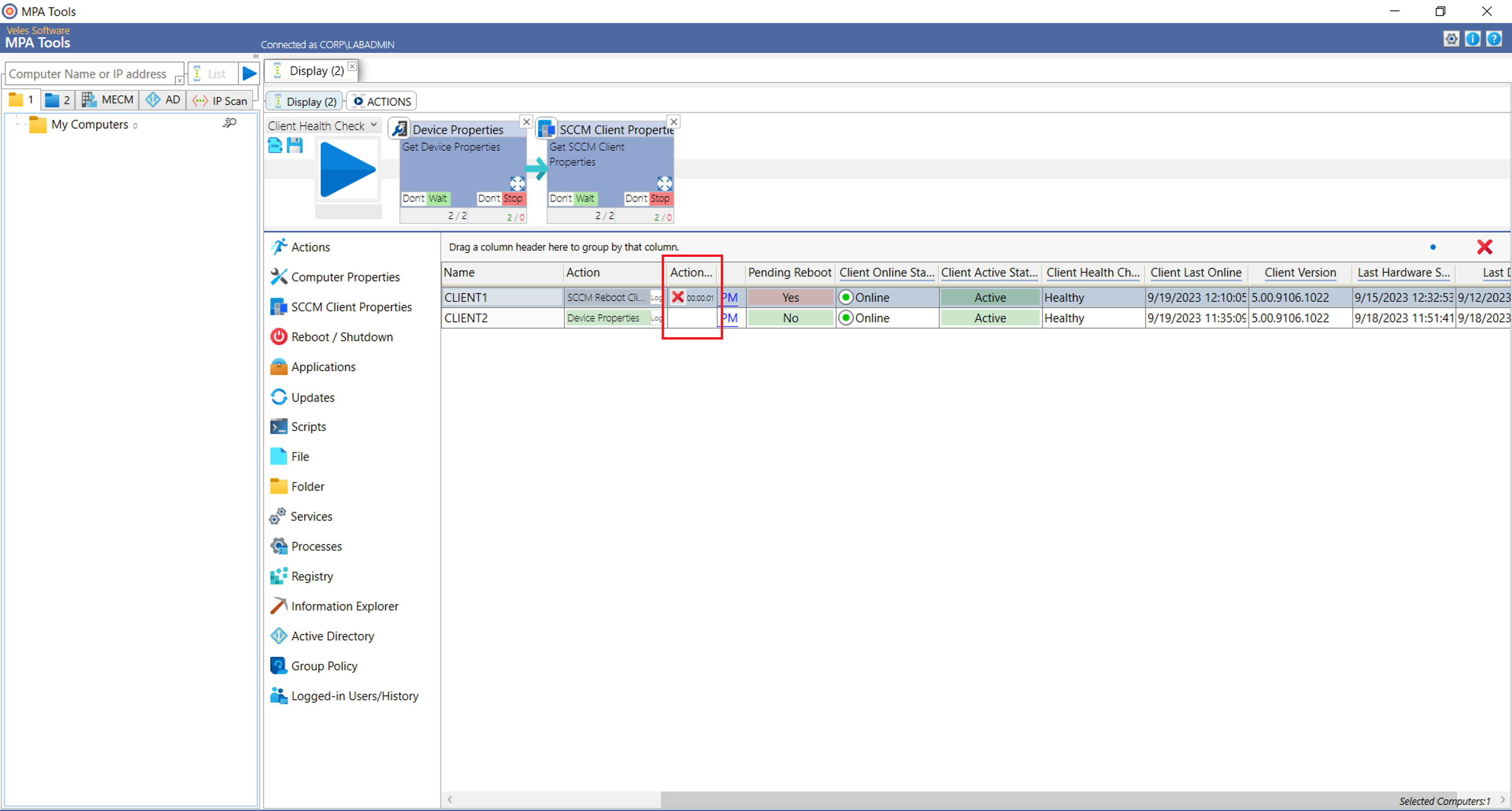
Task: Open the info icon in the header
Action: [x=1472, y=39]
